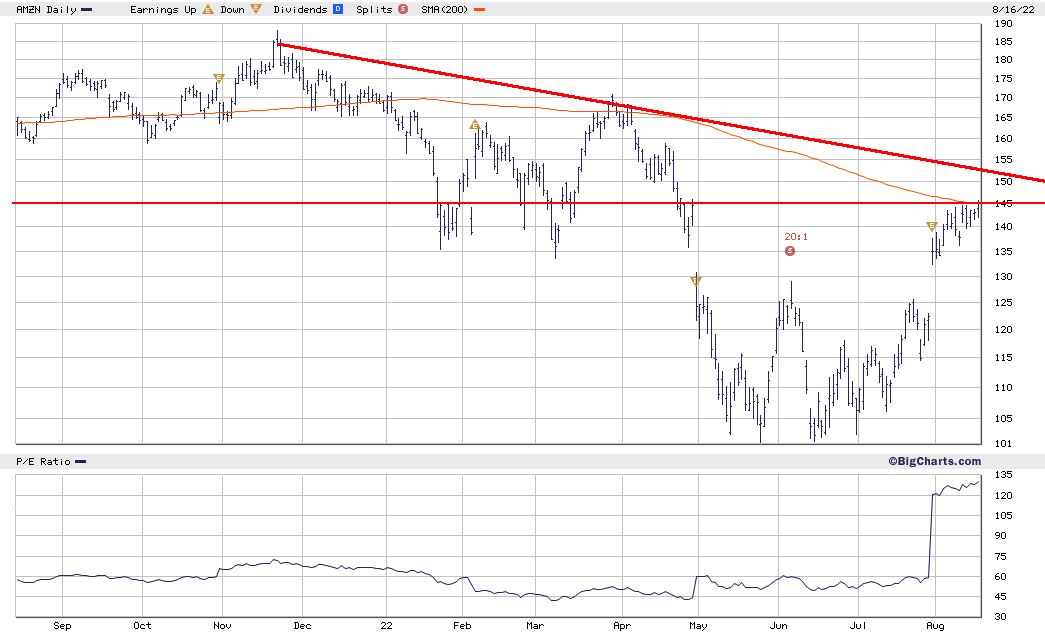This screenshot has height=635, width=1045.
Task: Click the red Splits S legend icon
Action: [x=403, y=9]
